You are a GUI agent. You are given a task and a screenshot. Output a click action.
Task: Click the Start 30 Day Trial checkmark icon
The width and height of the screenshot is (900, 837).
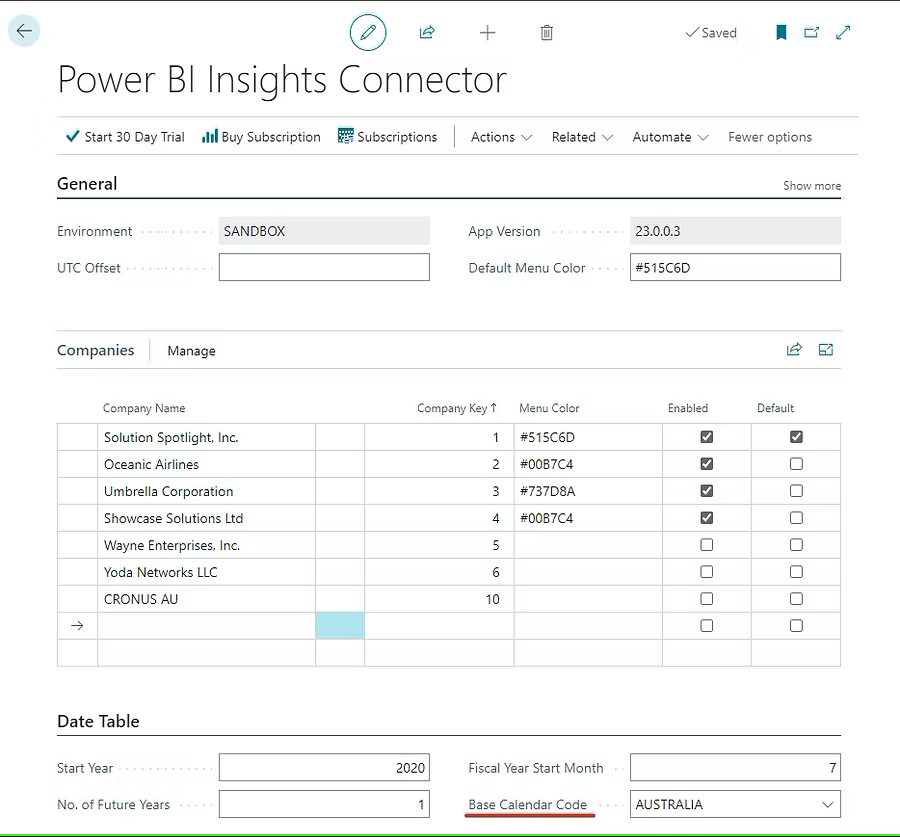point(72,136)
